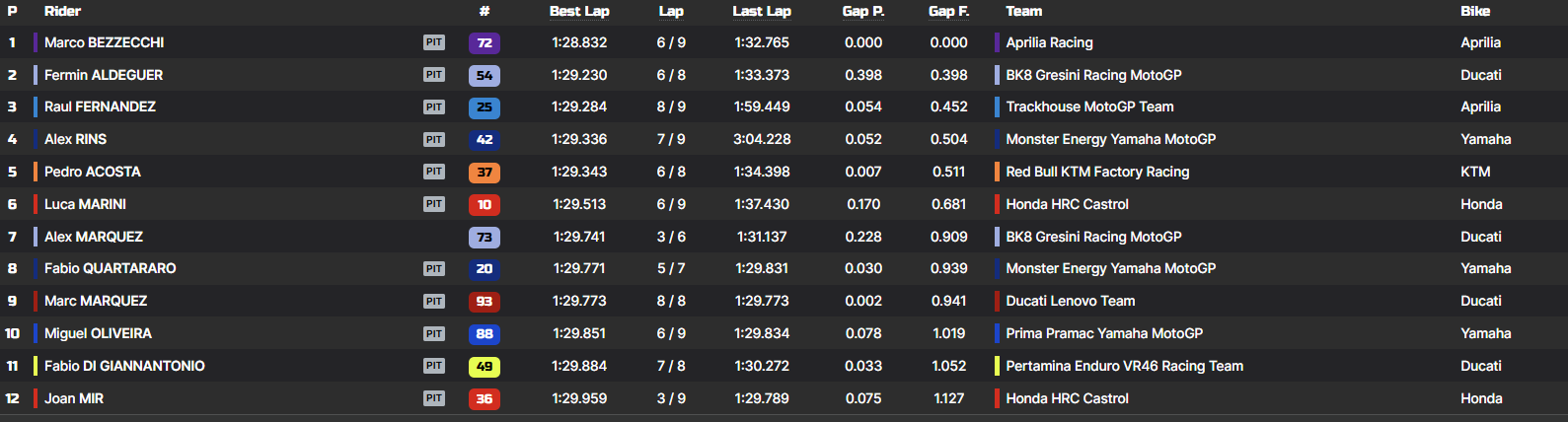The height and width of the screenshot is (422, 1568).
Task: Select Pertamina Enduro VR46 Racing Team
Action: click(1124, 366)
